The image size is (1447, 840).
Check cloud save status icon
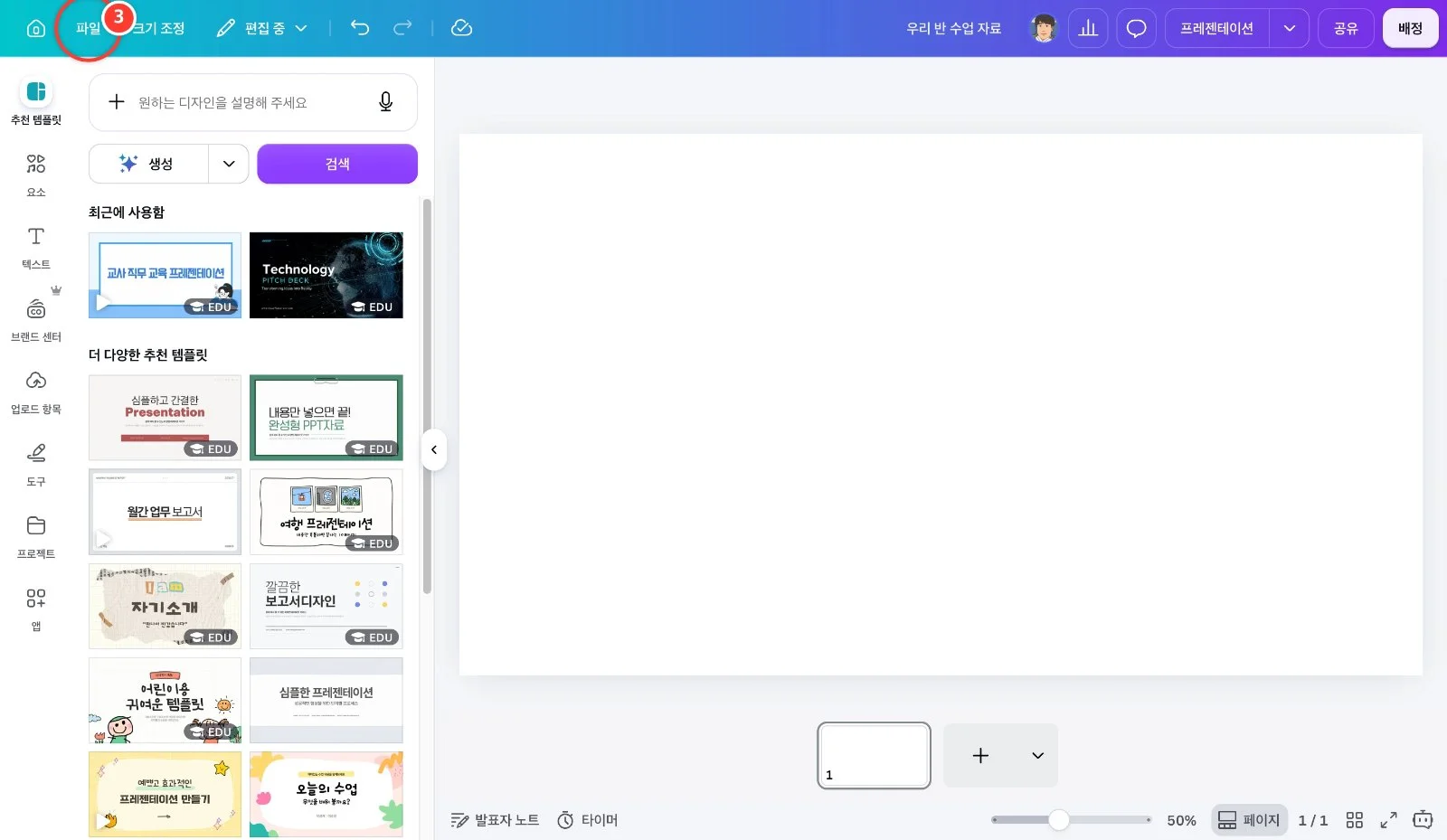(x=461, y=28)
